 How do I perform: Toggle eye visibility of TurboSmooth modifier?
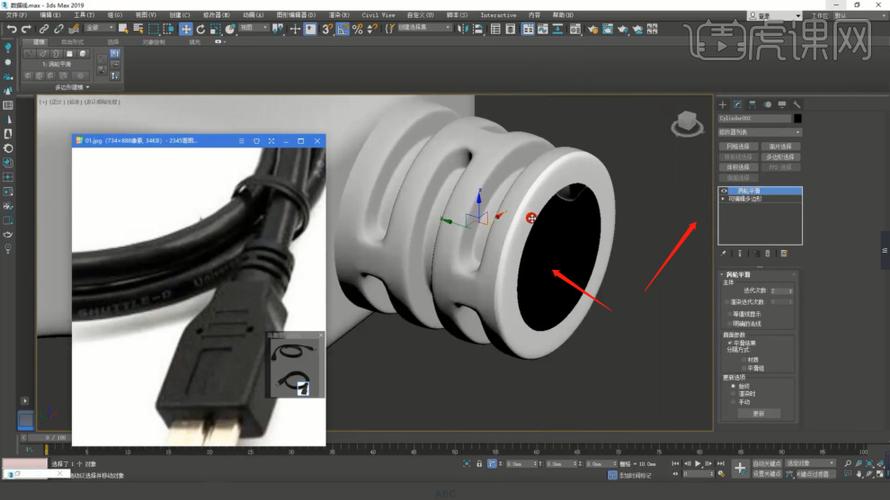pyautogui.click(x=724, y=191)
